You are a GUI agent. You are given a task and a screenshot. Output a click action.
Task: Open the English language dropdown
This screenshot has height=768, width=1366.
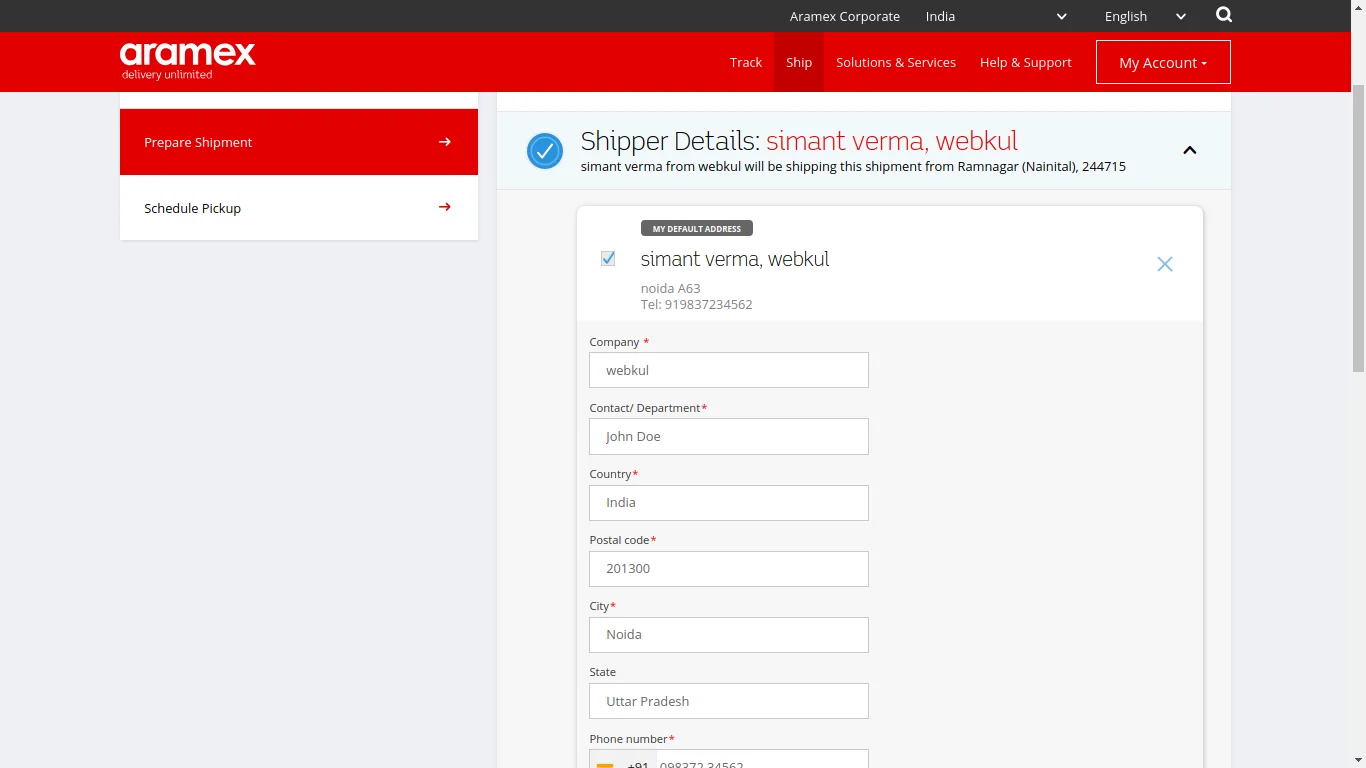click(x=1144, y=16)
